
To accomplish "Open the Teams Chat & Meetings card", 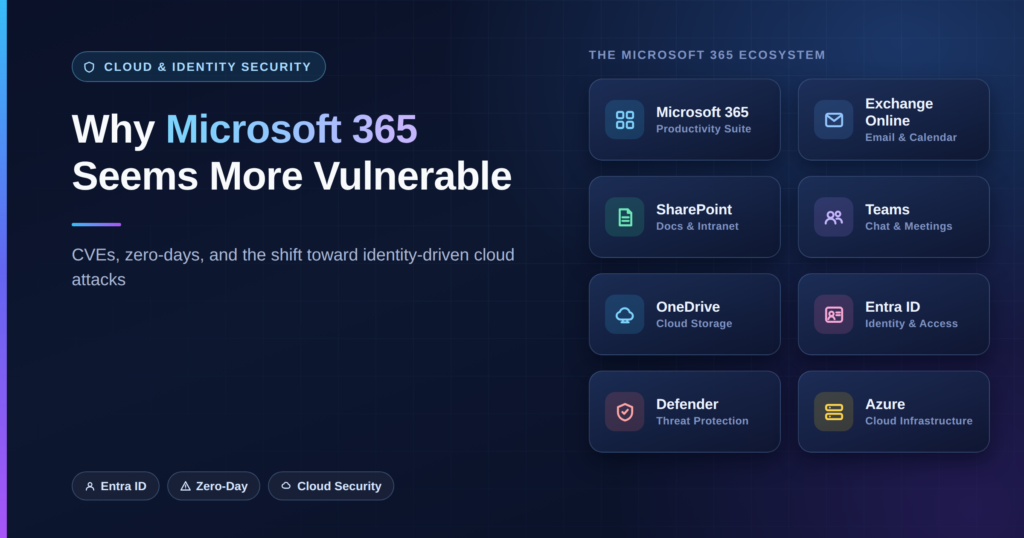I will click(893, 217).
